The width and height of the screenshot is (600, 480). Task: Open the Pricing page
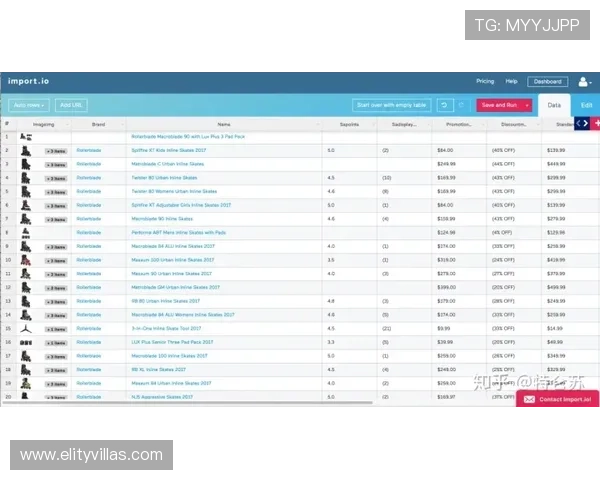pos(485,82)
